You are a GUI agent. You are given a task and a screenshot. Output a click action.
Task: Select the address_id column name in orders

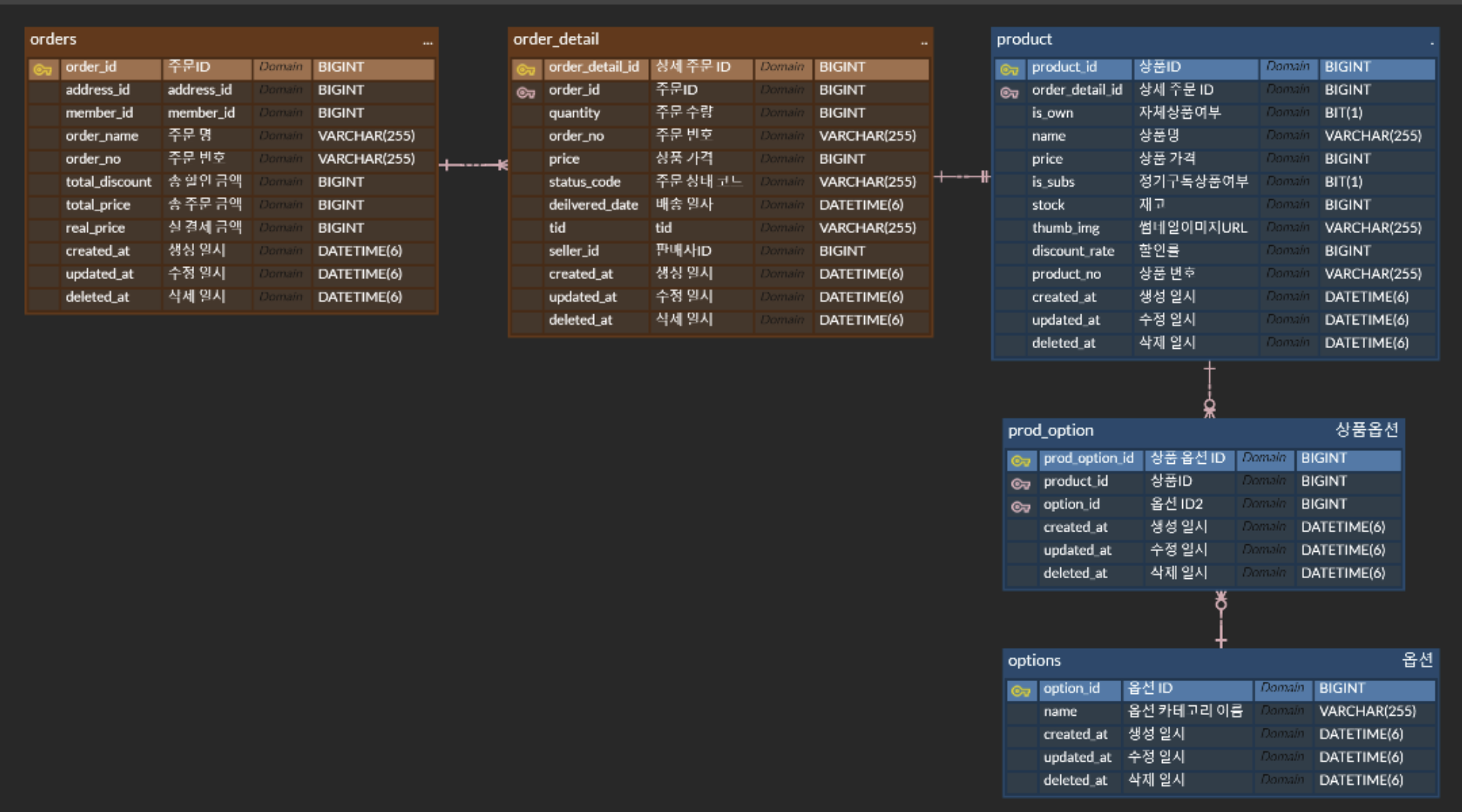pyautogui.click(x=97, y=89)
